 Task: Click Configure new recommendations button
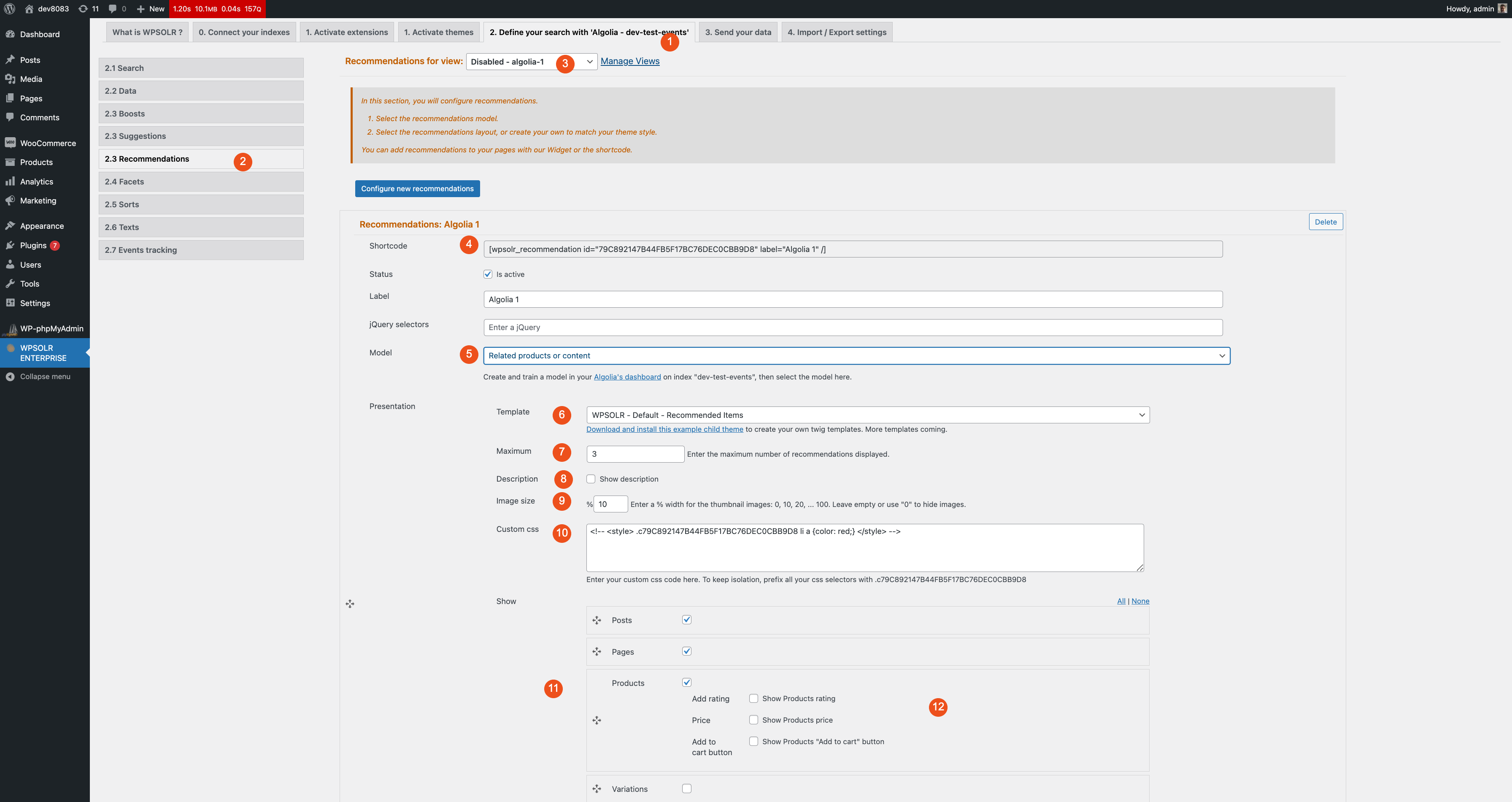[x=417, y=188]
